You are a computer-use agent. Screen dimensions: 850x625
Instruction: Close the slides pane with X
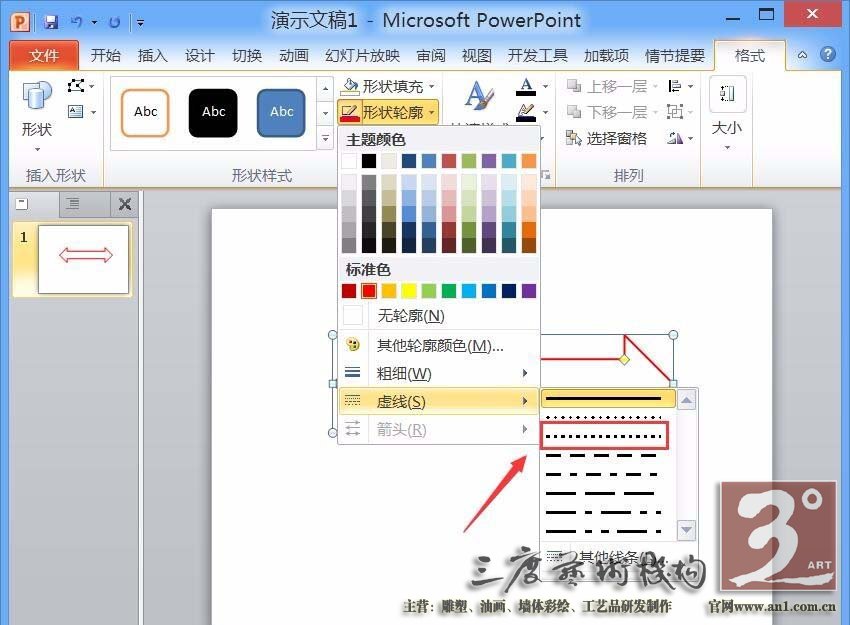coord(125,204)
